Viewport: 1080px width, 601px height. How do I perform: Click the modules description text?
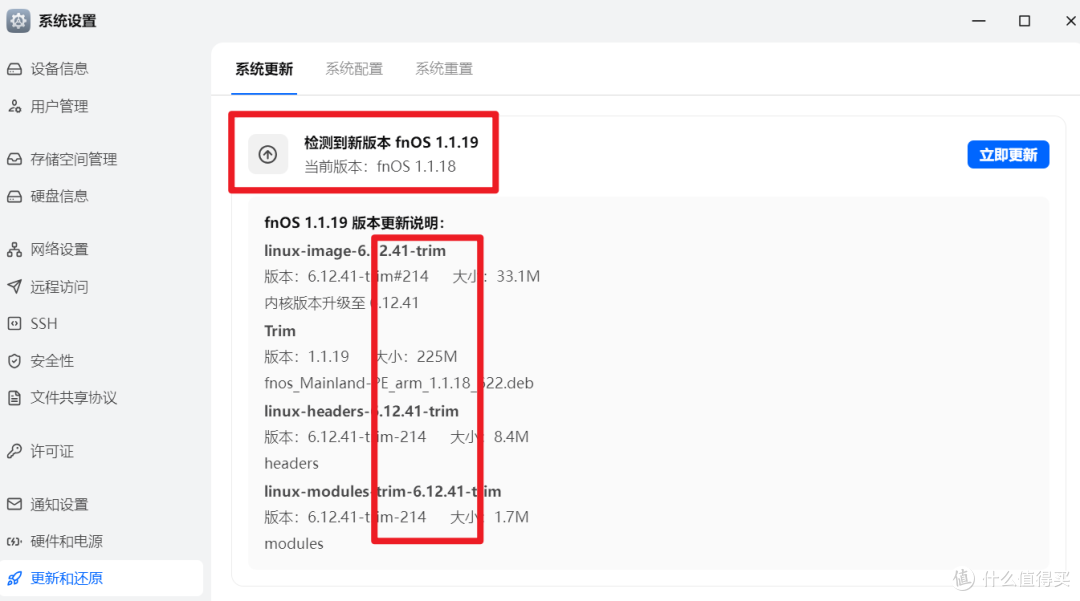click(x=293, y=544)
